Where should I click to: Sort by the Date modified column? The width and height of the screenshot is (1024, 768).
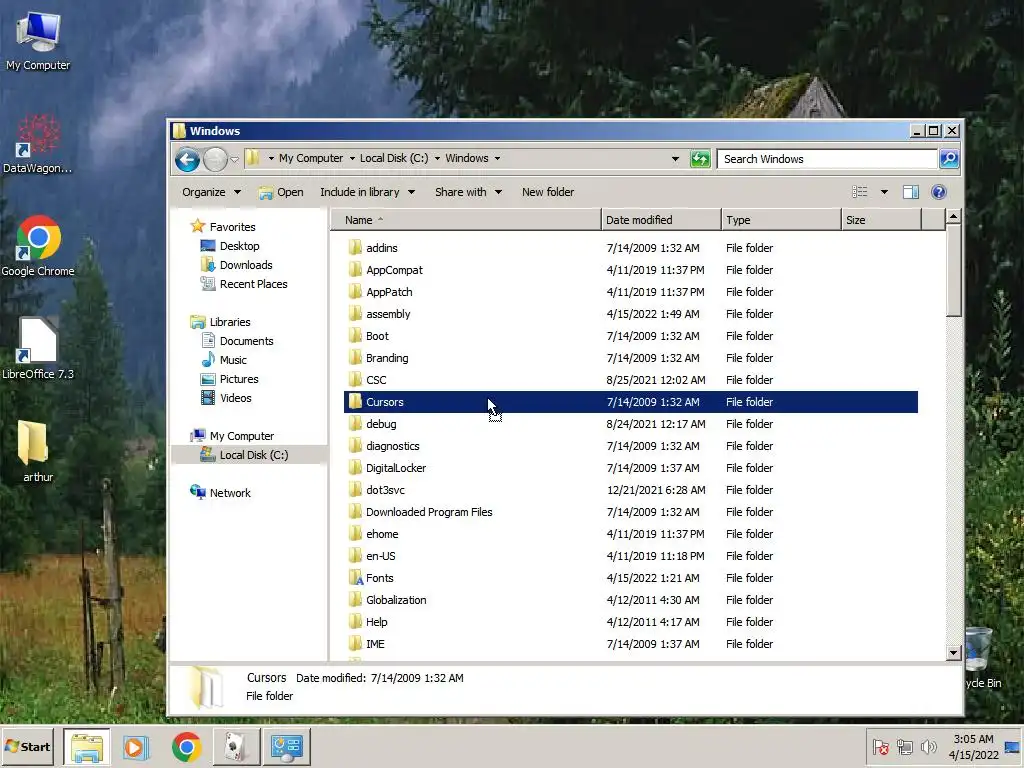pyautogui.click(x=661, y=220)
